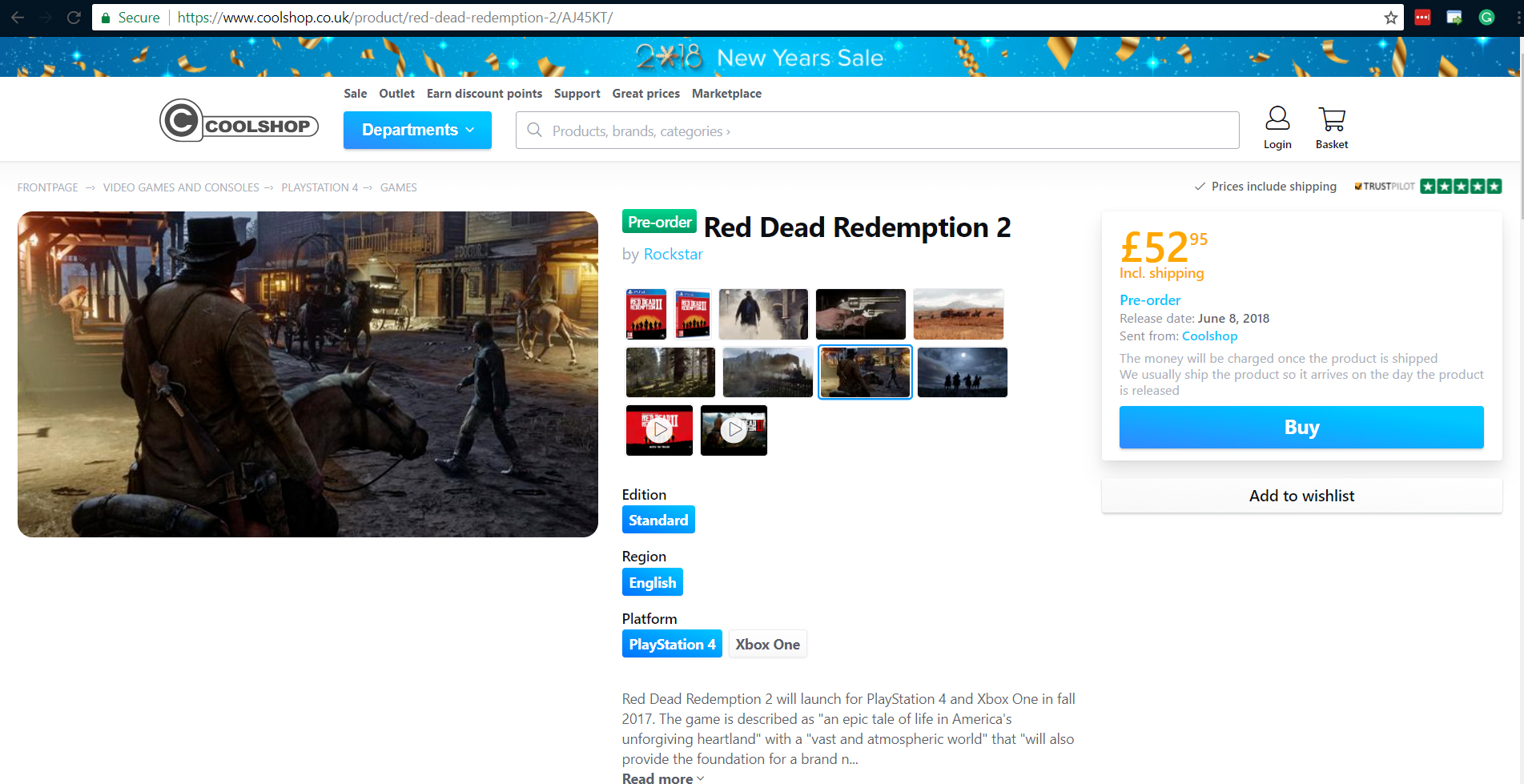The width and height of the screenshot is (1524, 784).
Task: Open the Outlet menu item
Action: (x=396, y=94)
